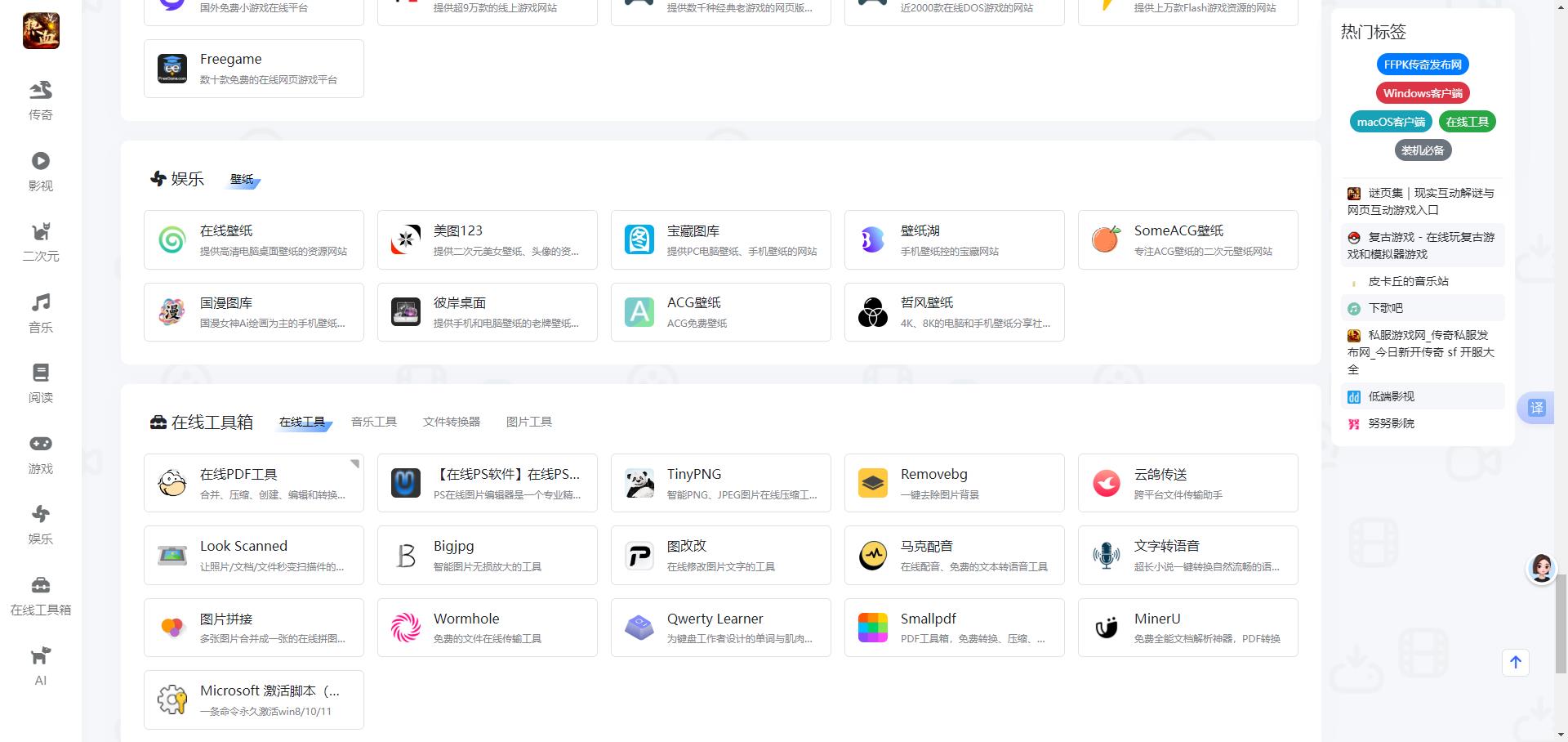Viewport: 1568px width, 742px height.
Task: Click the macOS客户端 tag
Action: [x=1391, y=122]
